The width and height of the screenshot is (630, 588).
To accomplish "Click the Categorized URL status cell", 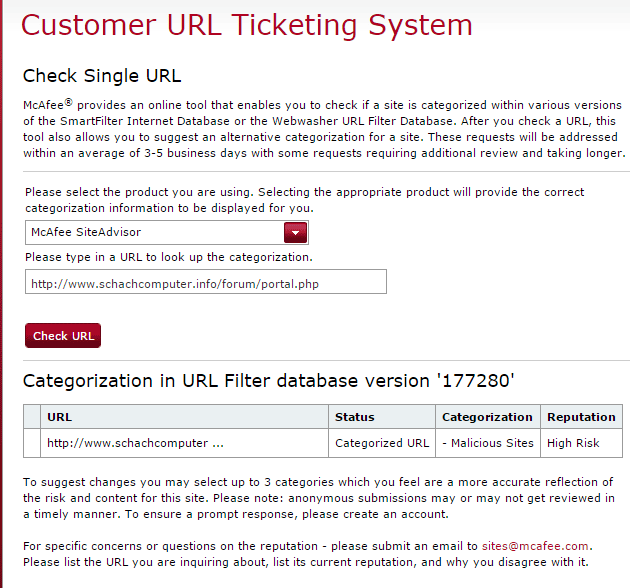I will pos(382,443).
